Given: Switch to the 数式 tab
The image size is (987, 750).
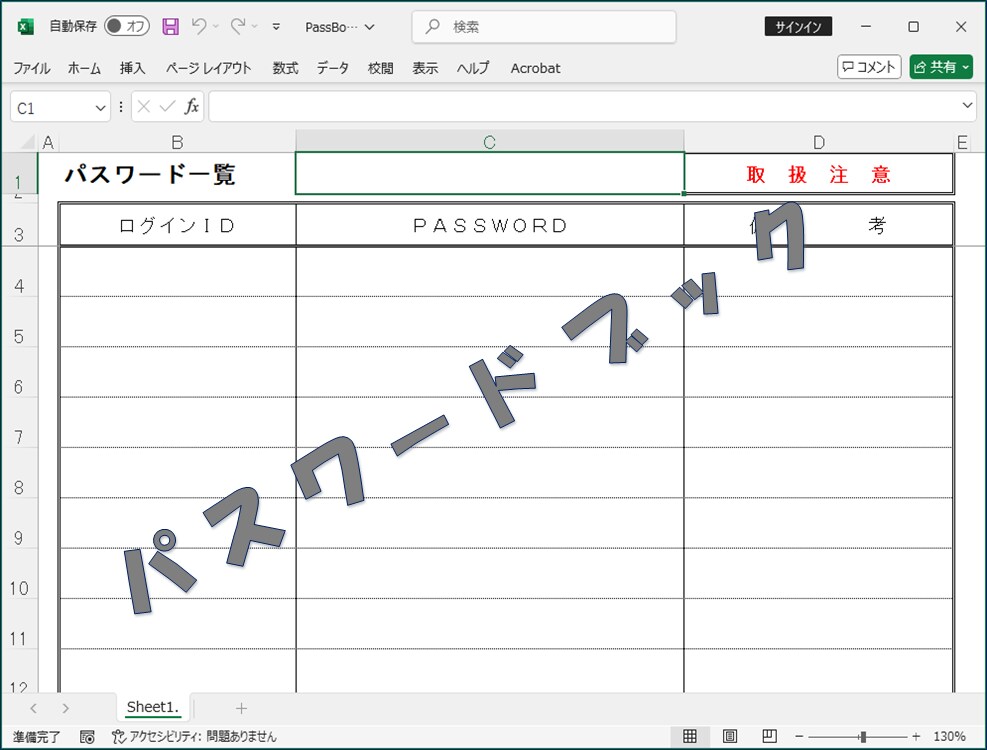Looking at the screenshot, I should click(x=285, y=68).
